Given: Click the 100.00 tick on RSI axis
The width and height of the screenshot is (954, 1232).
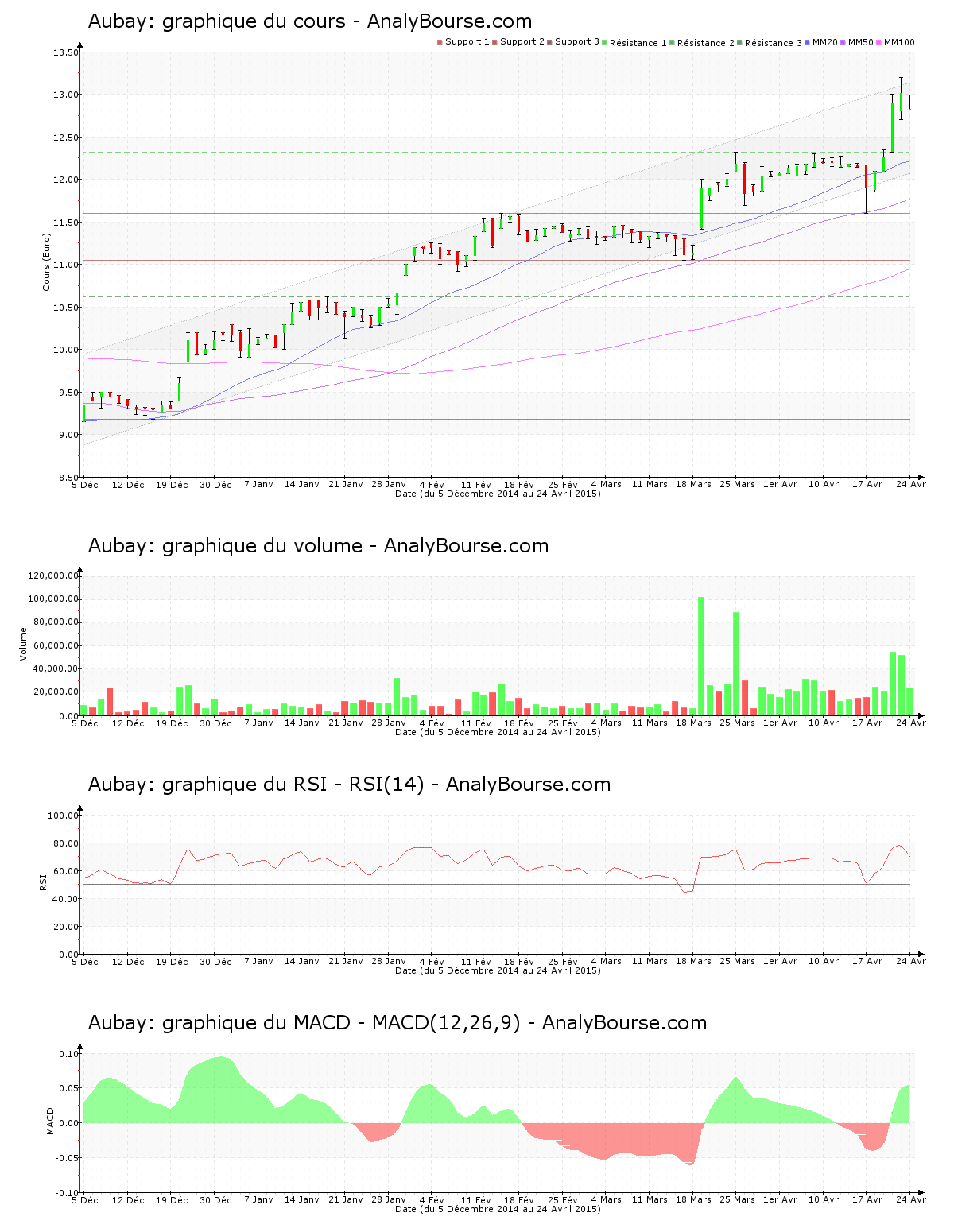Looking at the screenshot, I should click(63, 815).
